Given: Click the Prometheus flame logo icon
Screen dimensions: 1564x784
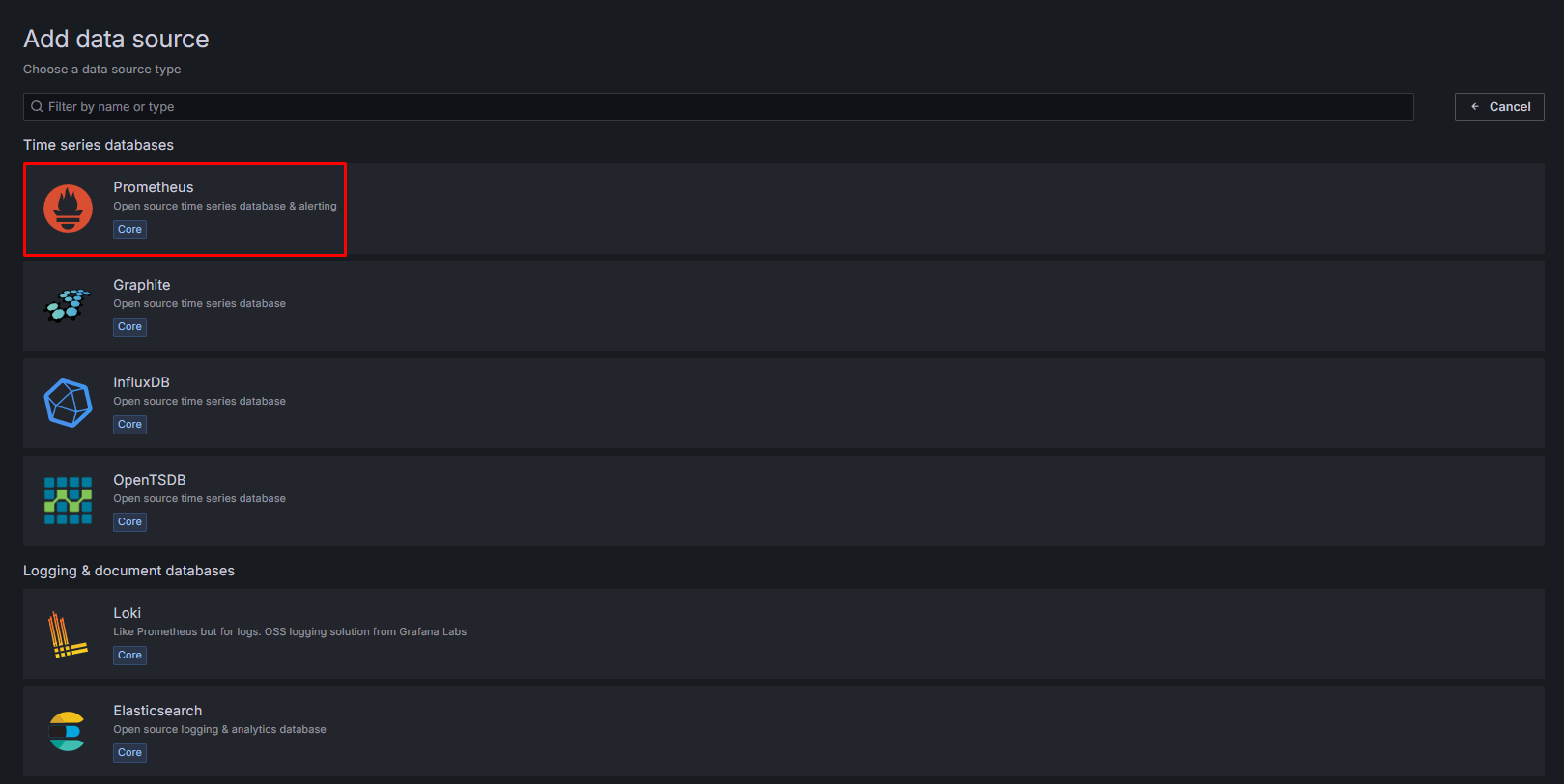Looking at the screenshot, I should tap(68, 209).
